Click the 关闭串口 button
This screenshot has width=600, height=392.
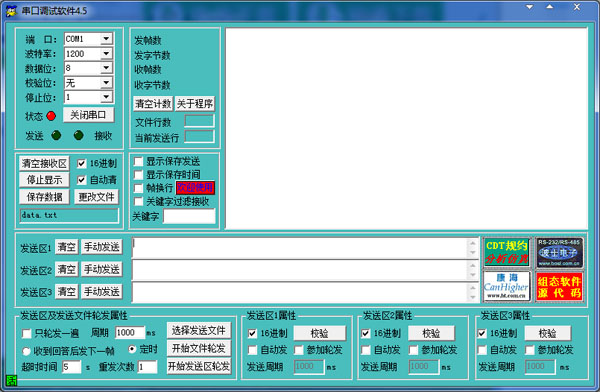[x=88, y=115]
